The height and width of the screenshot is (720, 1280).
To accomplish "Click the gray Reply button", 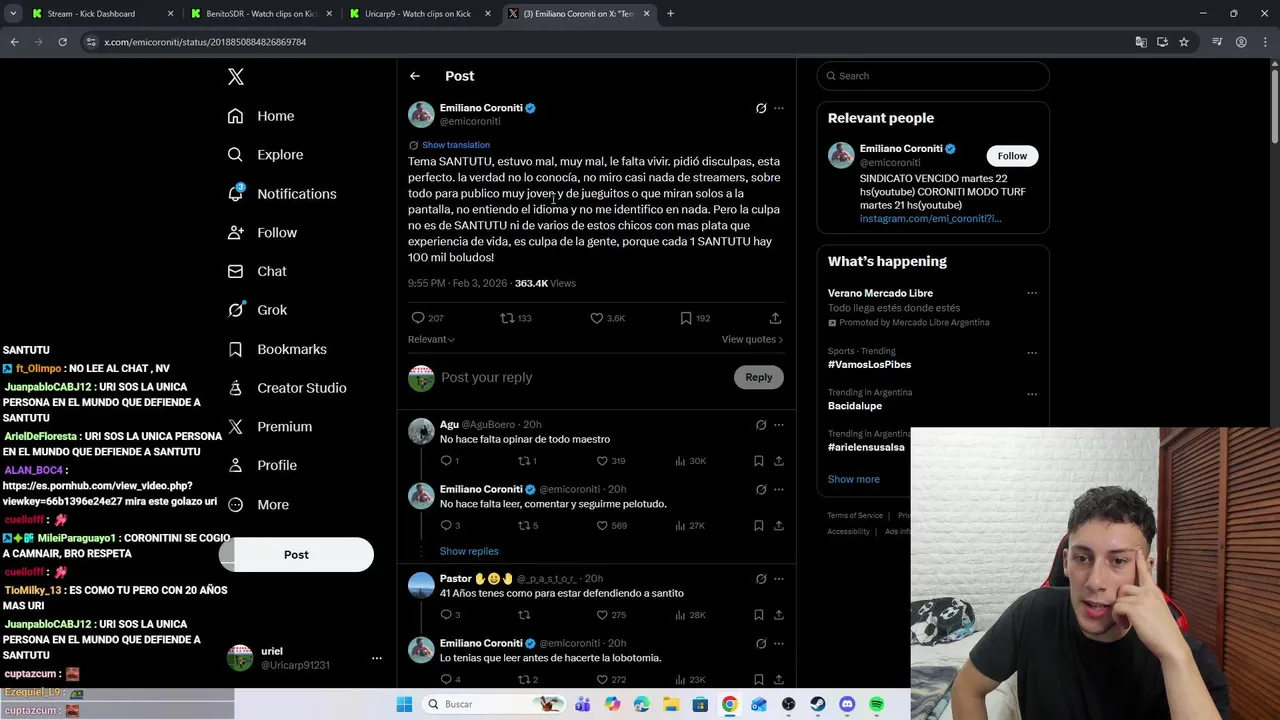I will 759,377.
